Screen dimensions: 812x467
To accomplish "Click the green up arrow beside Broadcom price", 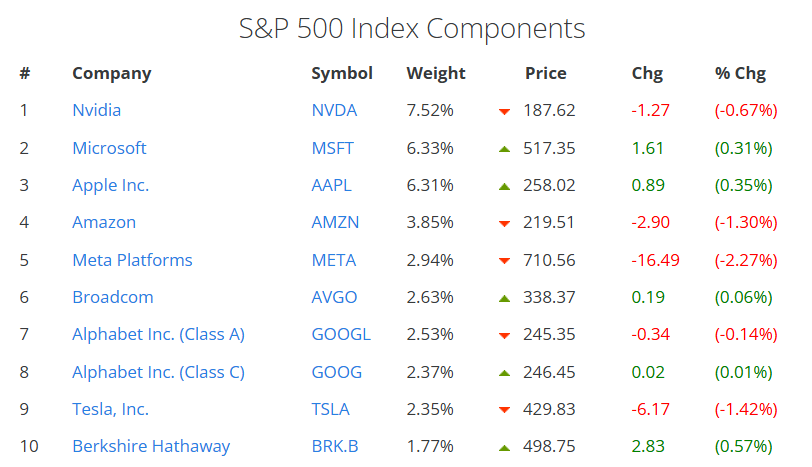I will pyautogui.click(x=504, y=298).
